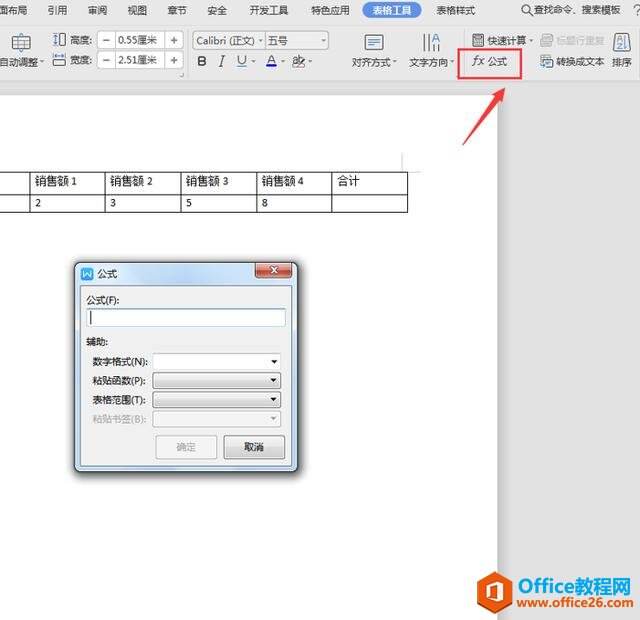This screenshot has height=620, width=640.
Task: Open the 表格范围 table range dropdown
Action: (273, 400)
